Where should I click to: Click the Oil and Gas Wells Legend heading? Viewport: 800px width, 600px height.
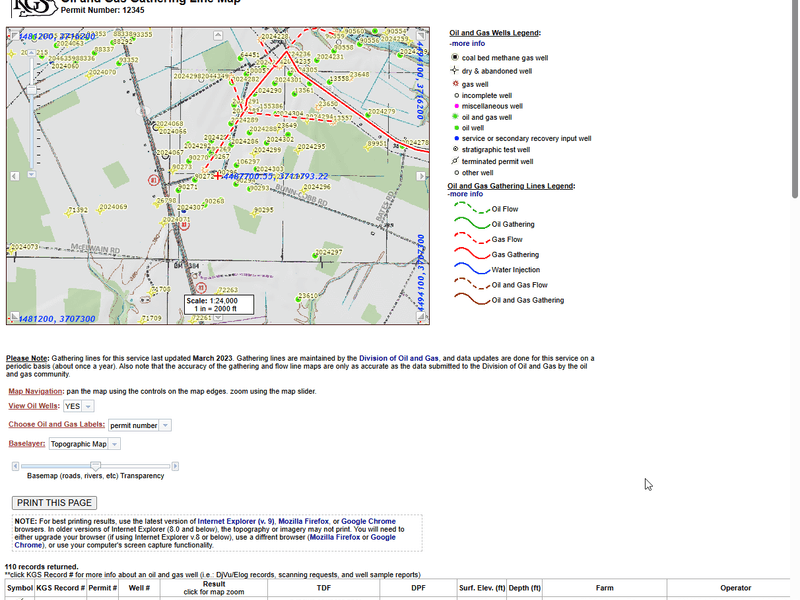pyautogui.click(x=494, y=33)
